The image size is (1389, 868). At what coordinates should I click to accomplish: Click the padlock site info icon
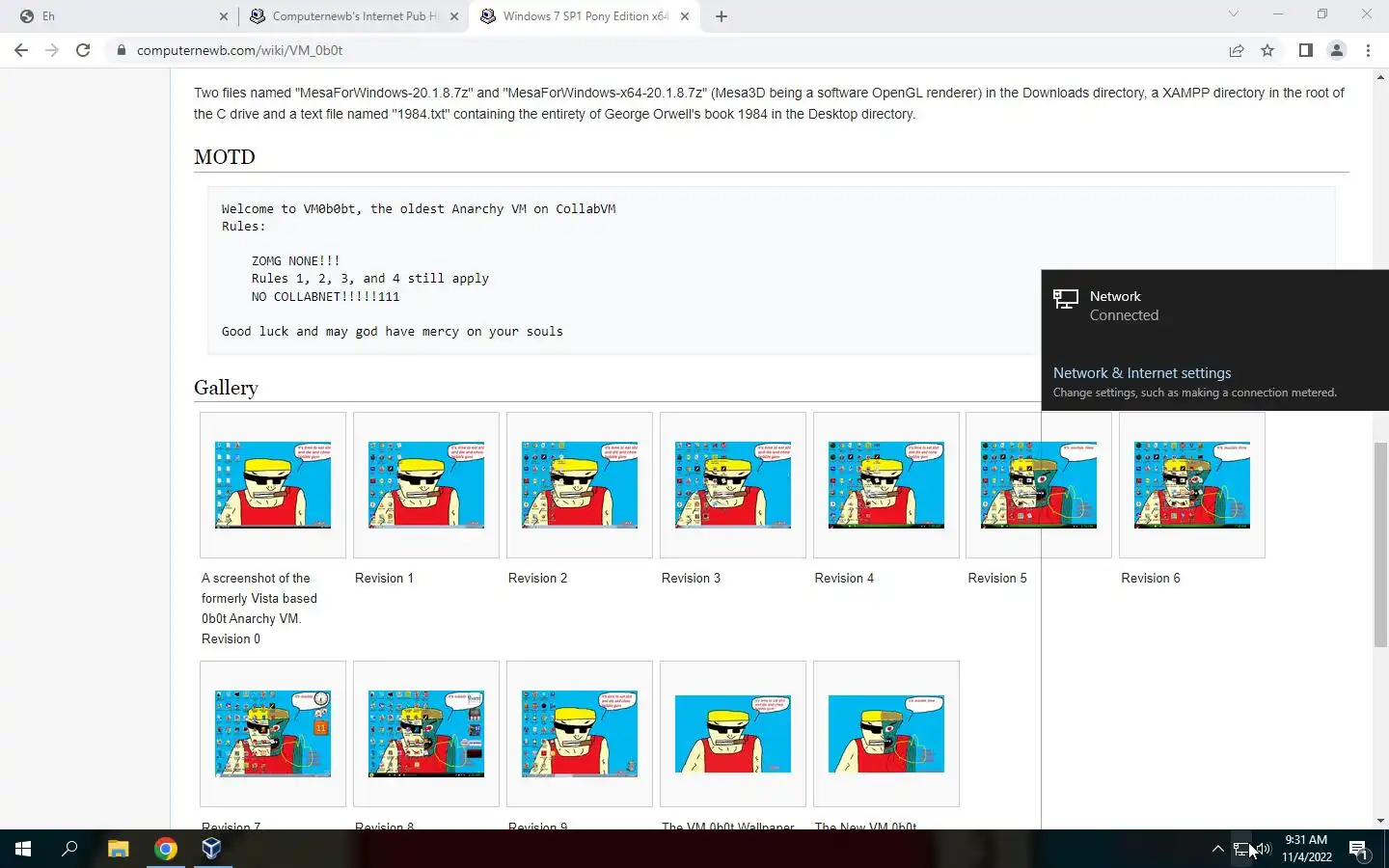tap(122, 50)
